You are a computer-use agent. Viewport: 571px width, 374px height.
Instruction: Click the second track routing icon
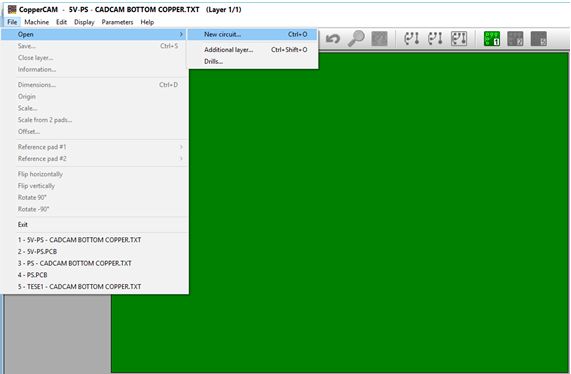435,38
